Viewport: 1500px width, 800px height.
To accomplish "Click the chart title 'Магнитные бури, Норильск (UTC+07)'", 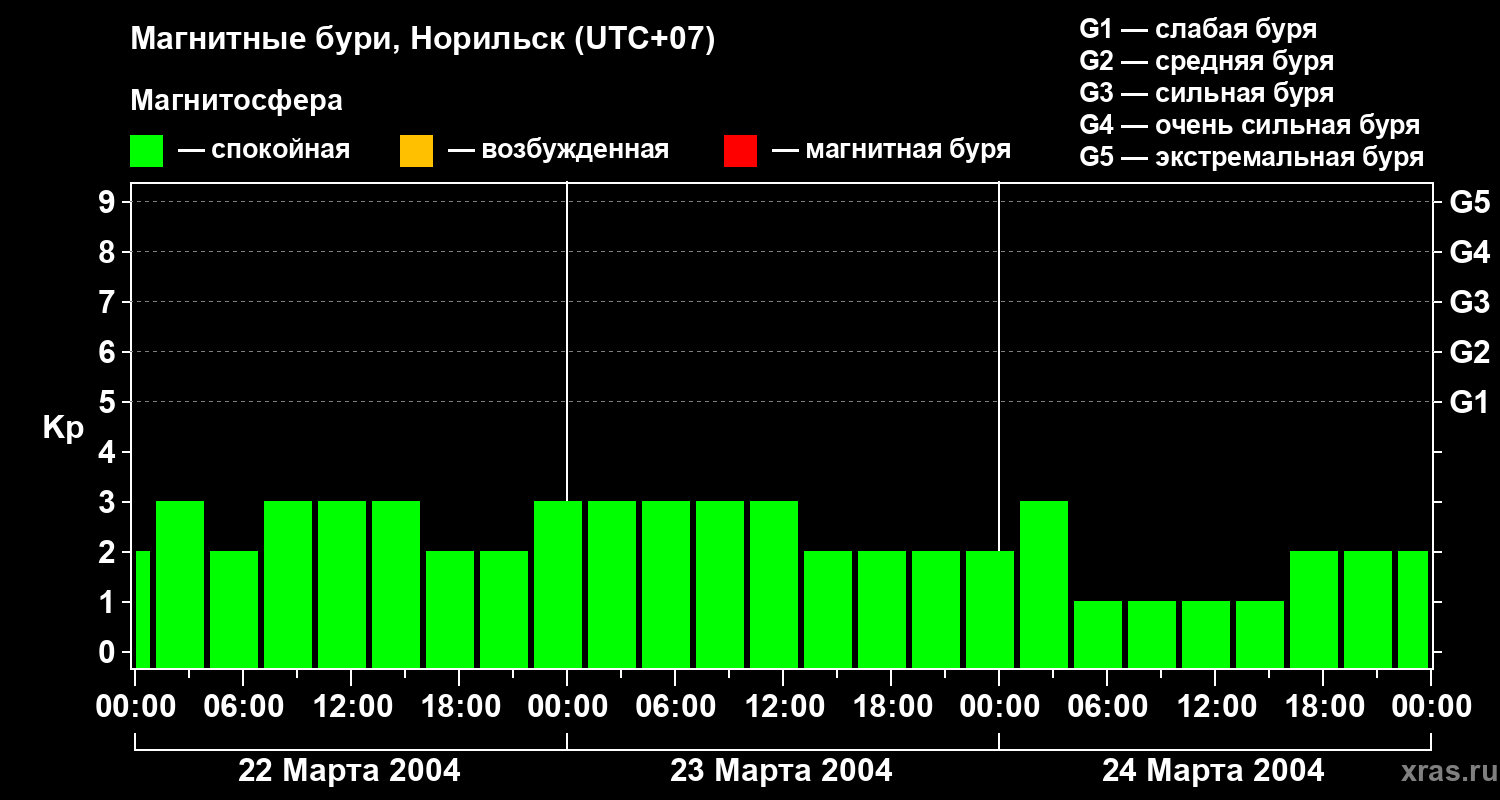I will tap(423, 40).
